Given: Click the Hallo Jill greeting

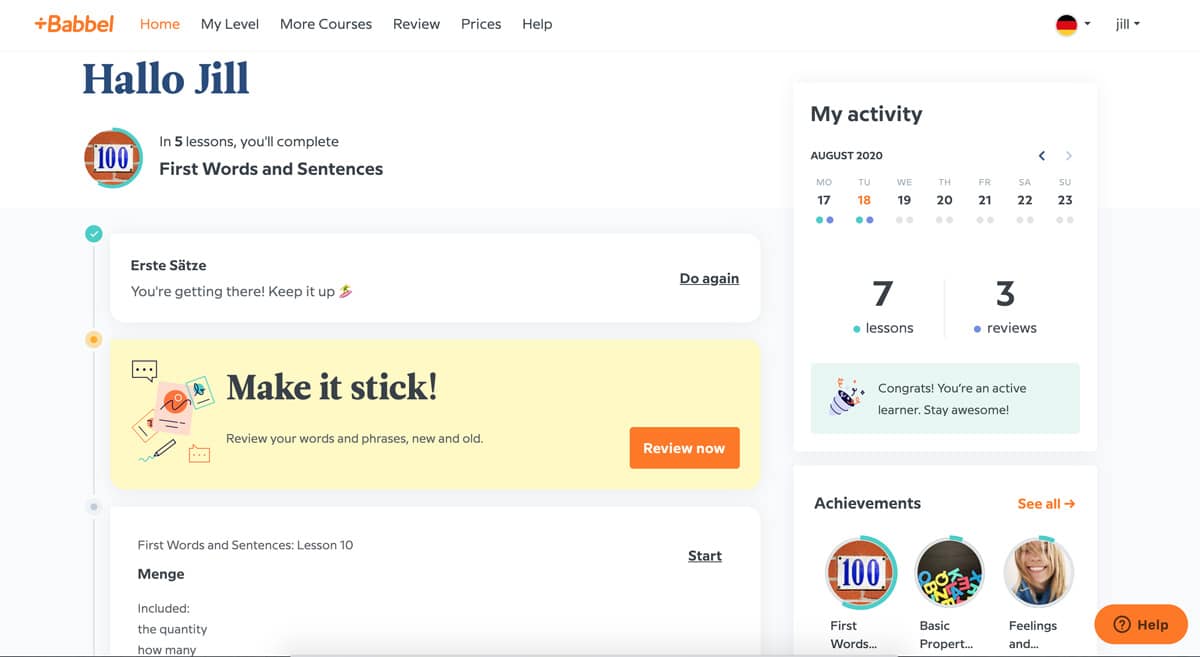Looking at the screenshot, I should click(166, 79).
